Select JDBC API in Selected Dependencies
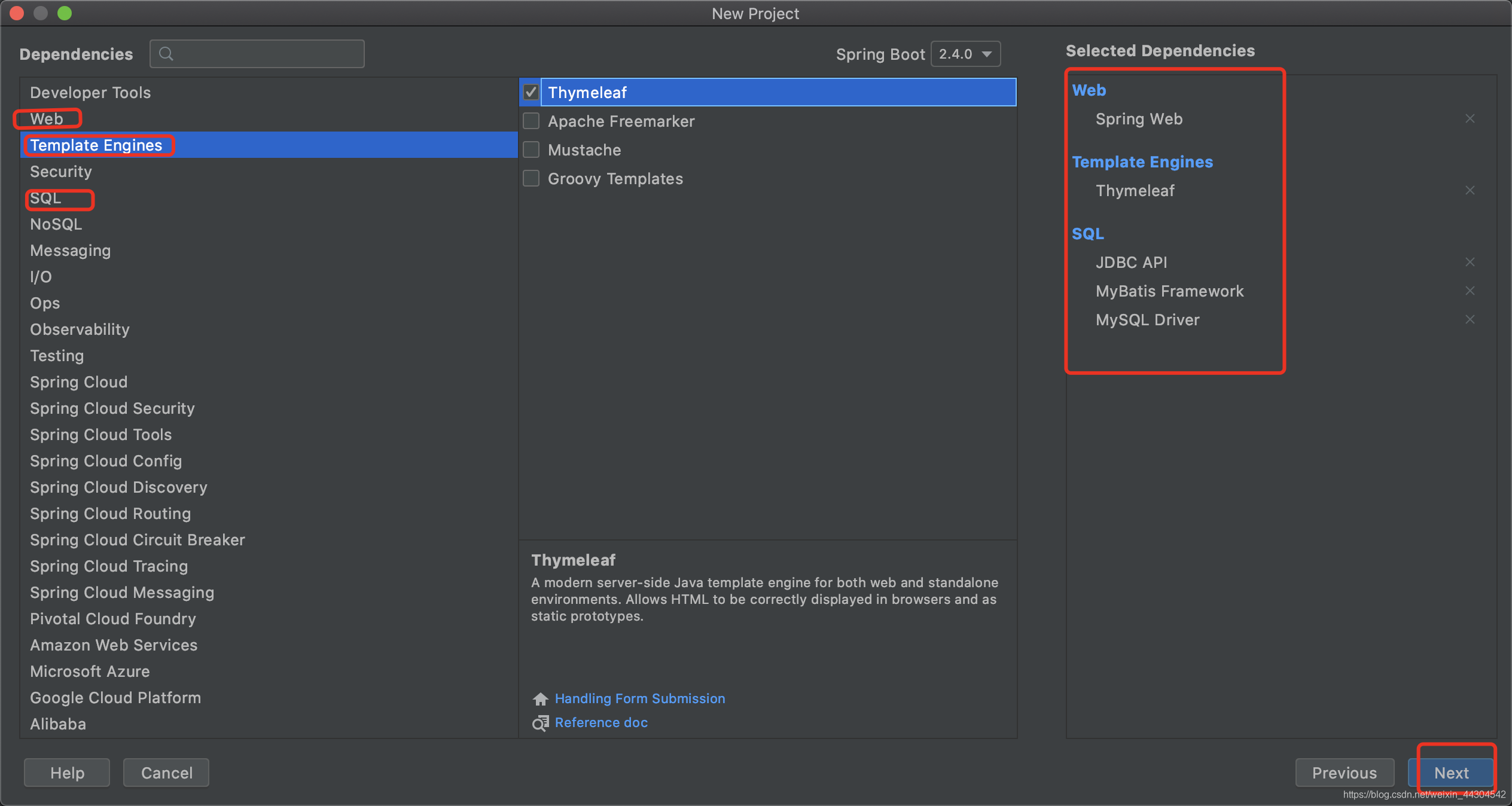The height and width of the screenshot is (806, 1512). tap(1131, 262)
